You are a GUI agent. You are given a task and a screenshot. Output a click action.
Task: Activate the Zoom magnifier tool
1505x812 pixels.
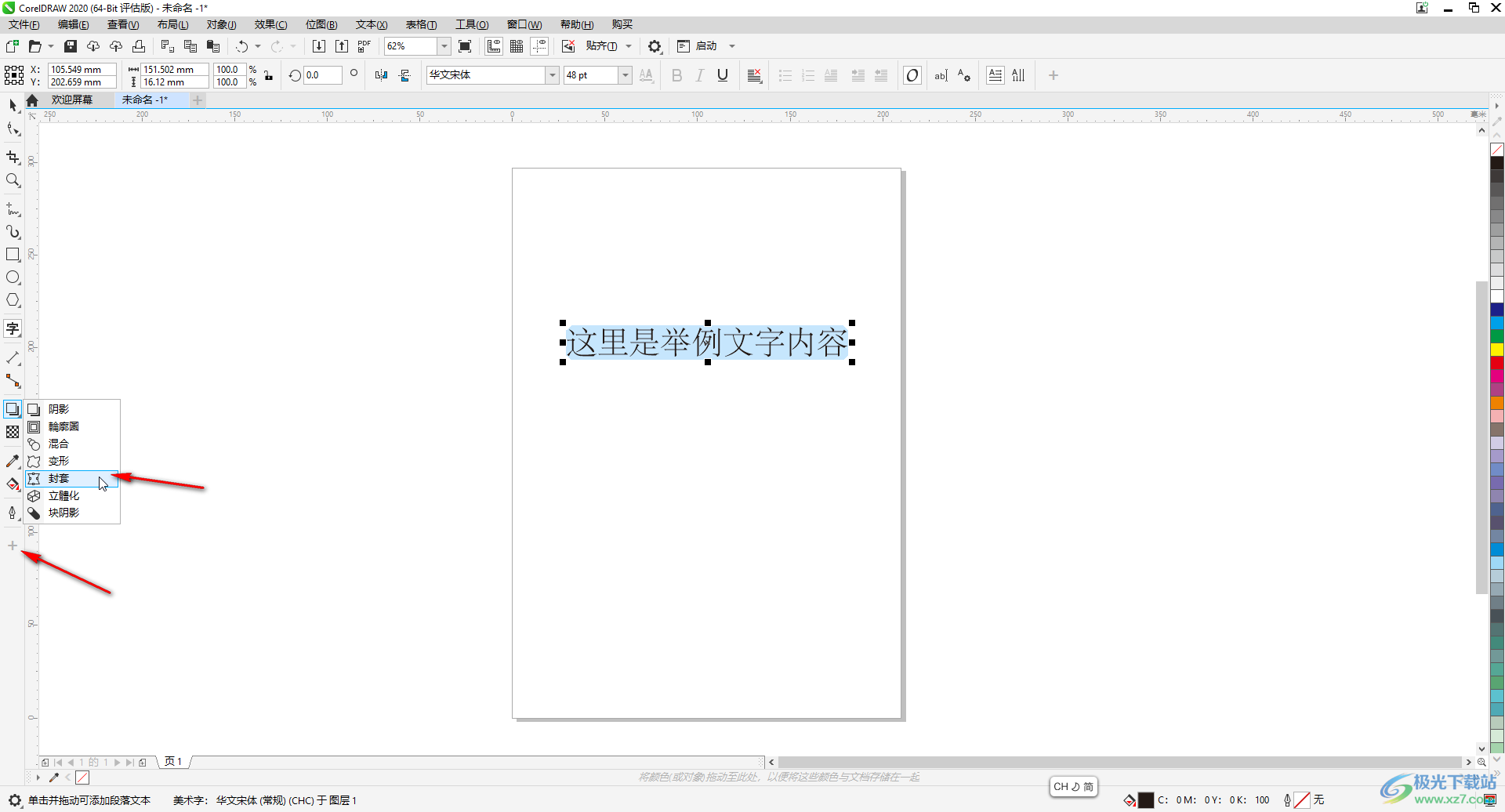13,180
